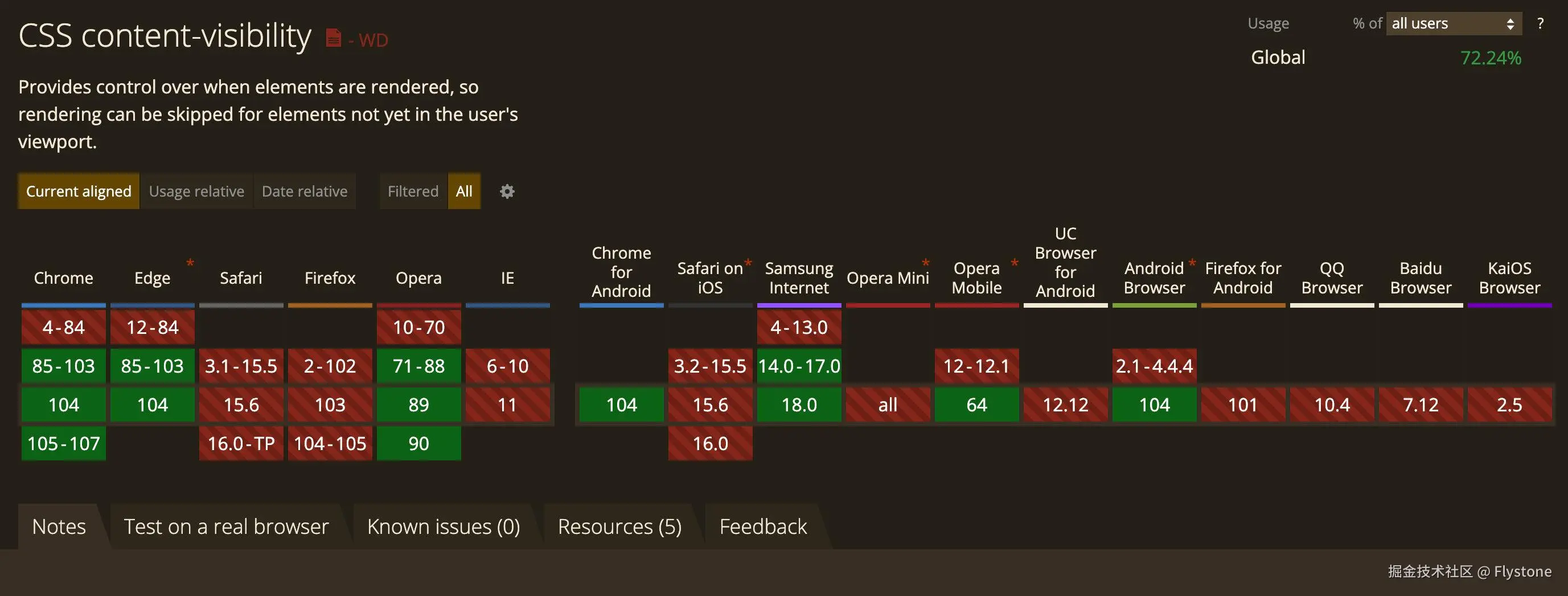1568x596 pixels.
Task: Select the All browsers option
Action: [464, 191]
